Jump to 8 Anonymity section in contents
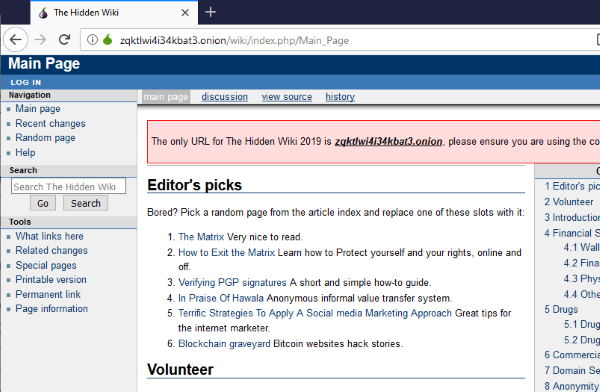The height and width of the screenshot is (392, 600). 572,386
